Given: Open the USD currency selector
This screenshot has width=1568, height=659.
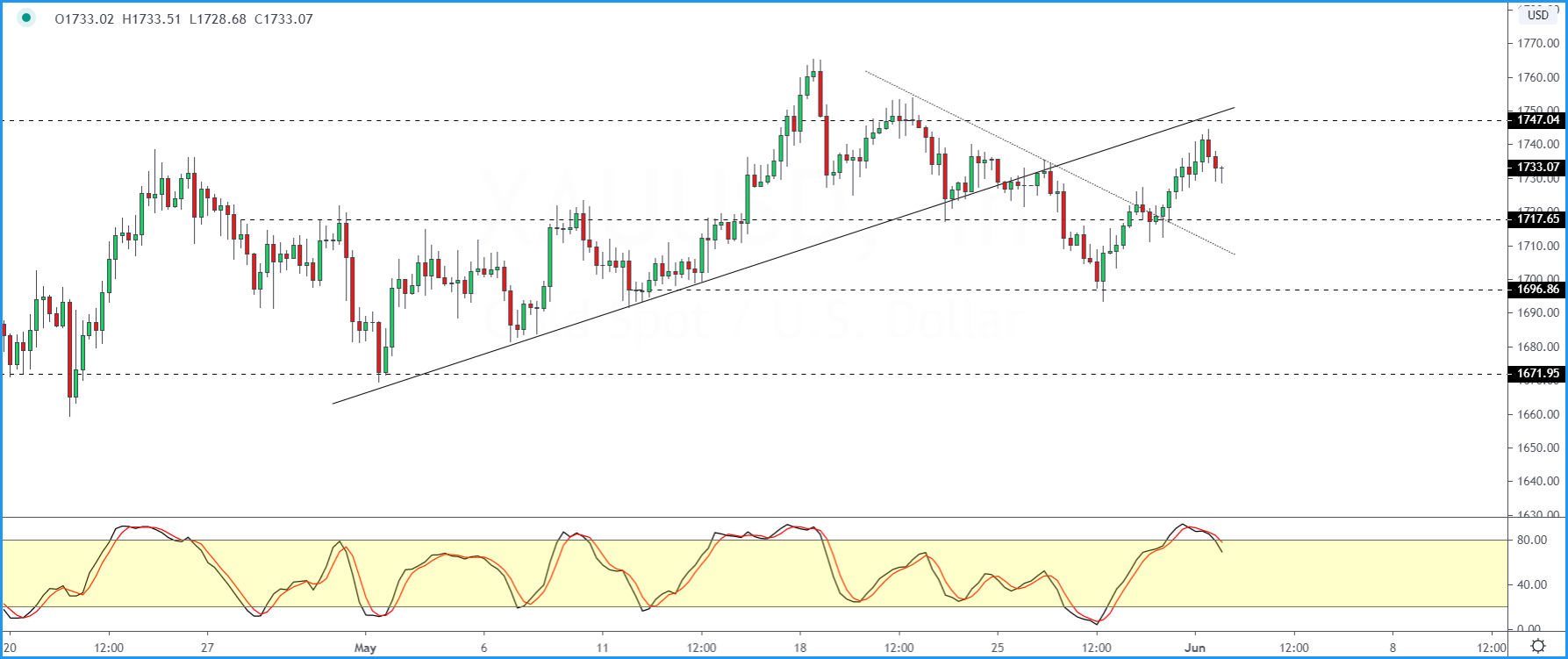Looking at the screenshot, I should (x=1538, y=15).
